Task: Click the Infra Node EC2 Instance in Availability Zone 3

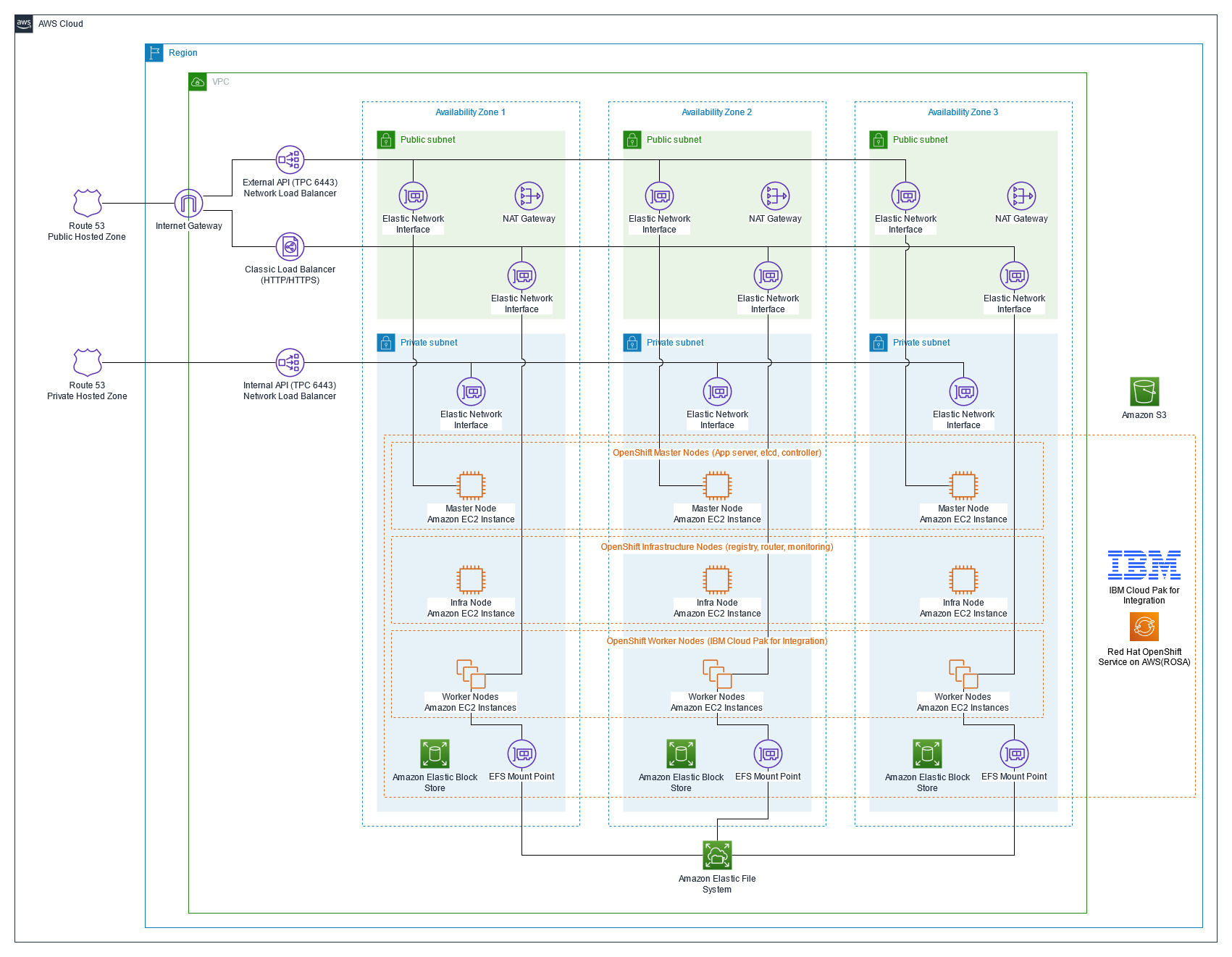Action: pyautogui.click(x=963, y=580)
